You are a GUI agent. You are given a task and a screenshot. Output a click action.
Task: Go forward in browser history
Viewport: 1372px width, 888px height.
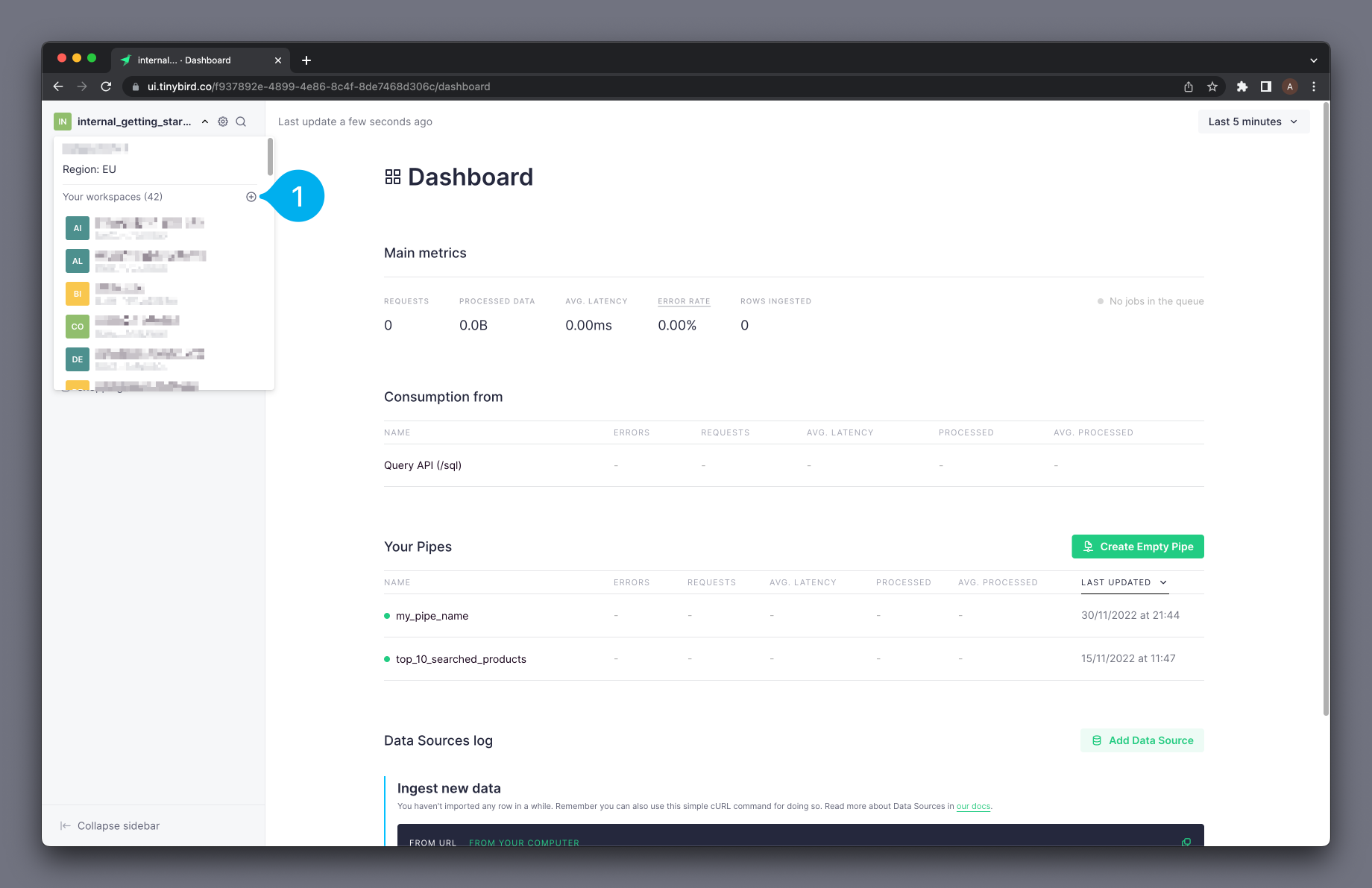[82, 86]
